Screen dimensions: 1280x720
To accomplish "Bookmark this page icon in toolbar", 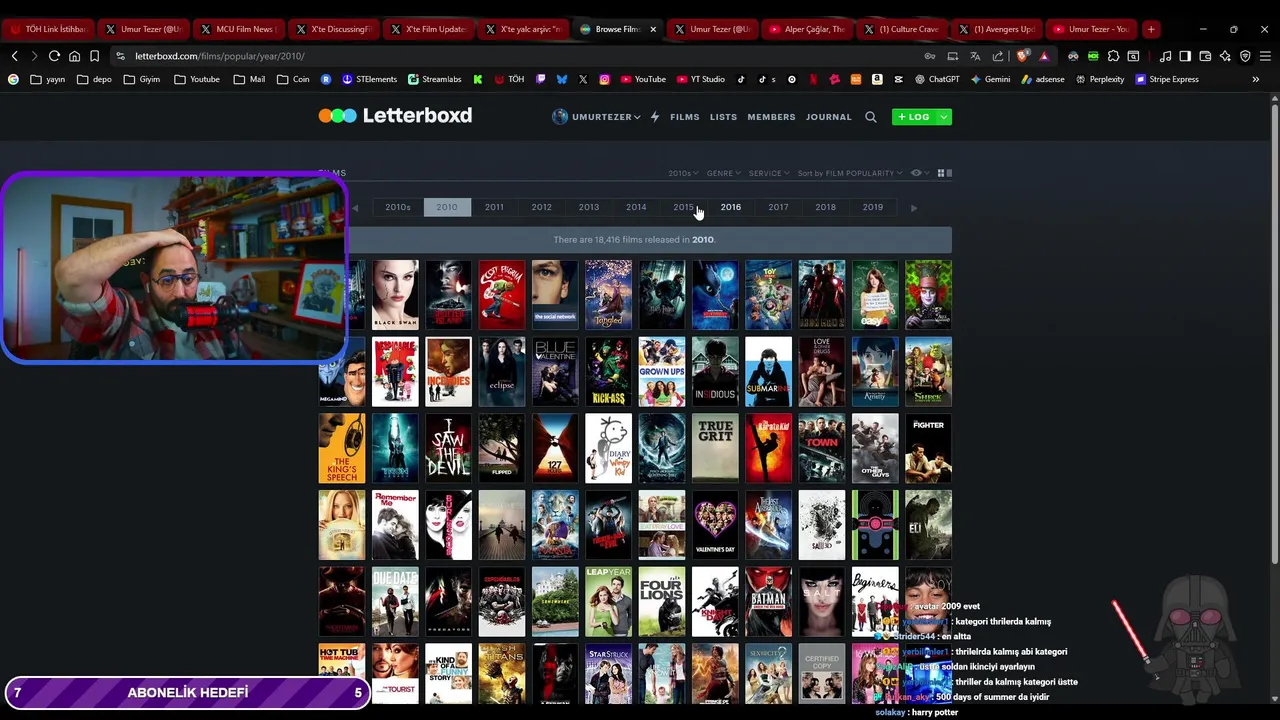I will [x=94, y=56].
